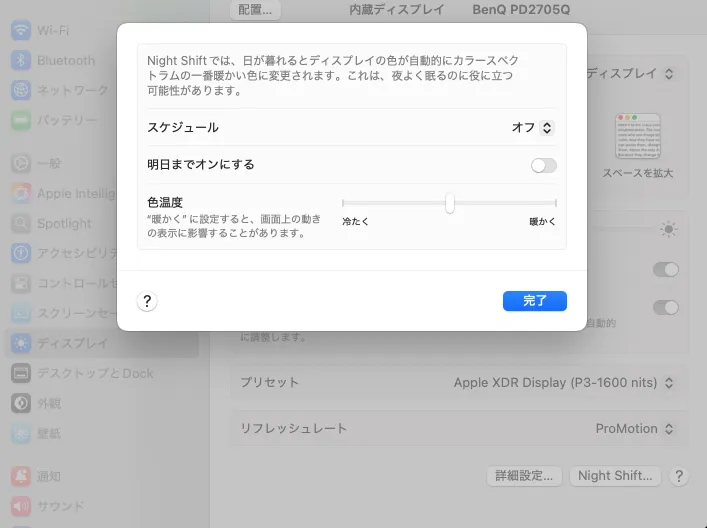Toggle 明日までオンにする switch

pyautogui.click(x=543, y=165)
